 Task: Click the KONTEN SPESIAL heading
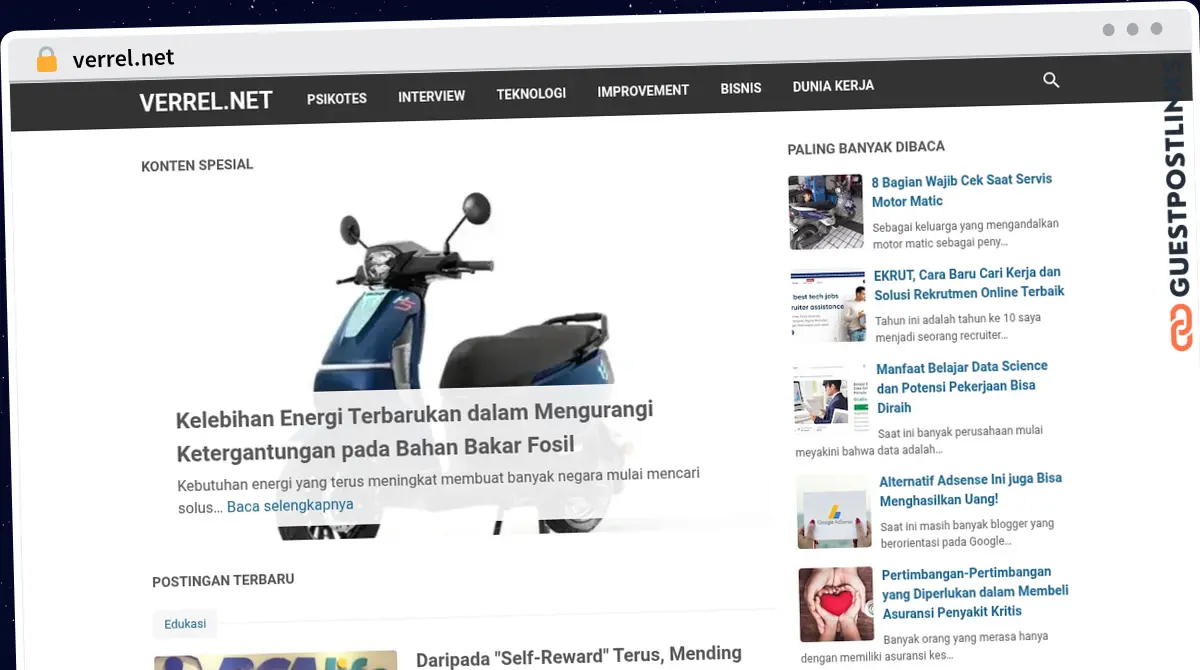197,165
